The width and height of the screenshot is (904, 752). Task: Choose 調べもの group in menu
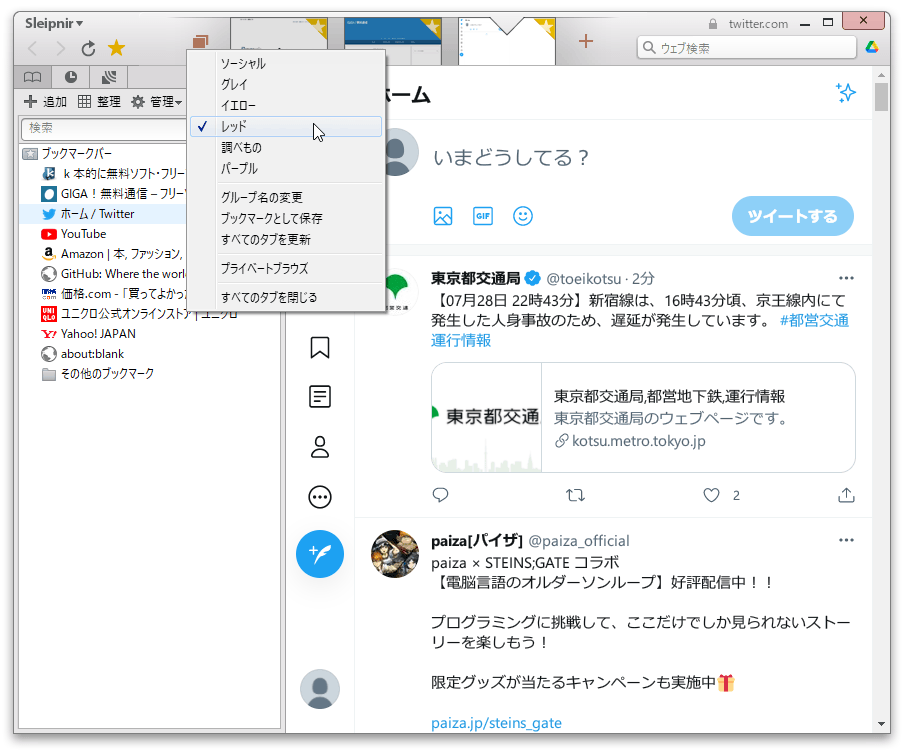[286, 148]
